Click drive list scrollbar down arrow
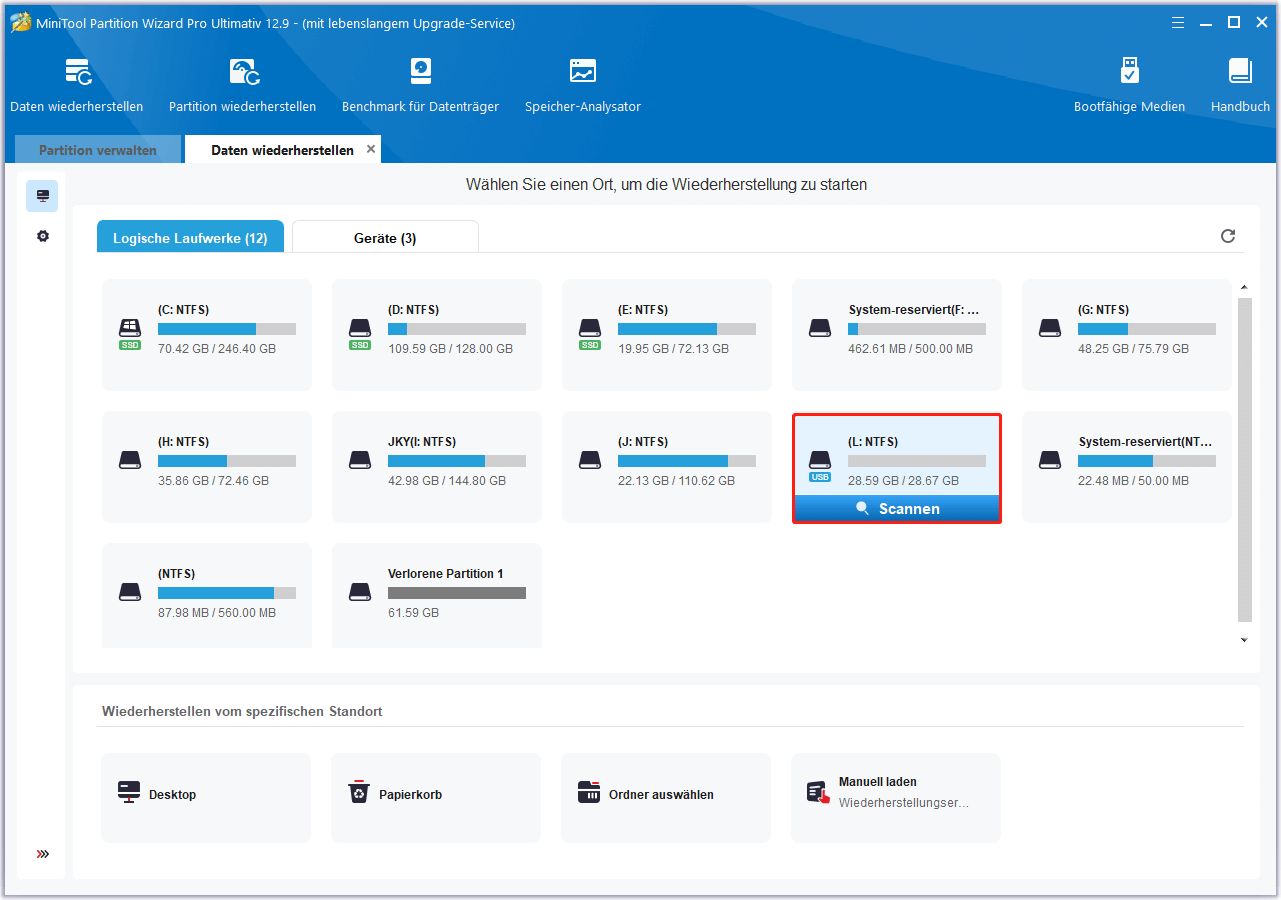This screenshot has height=900, width=1281. coord(1244,639)
